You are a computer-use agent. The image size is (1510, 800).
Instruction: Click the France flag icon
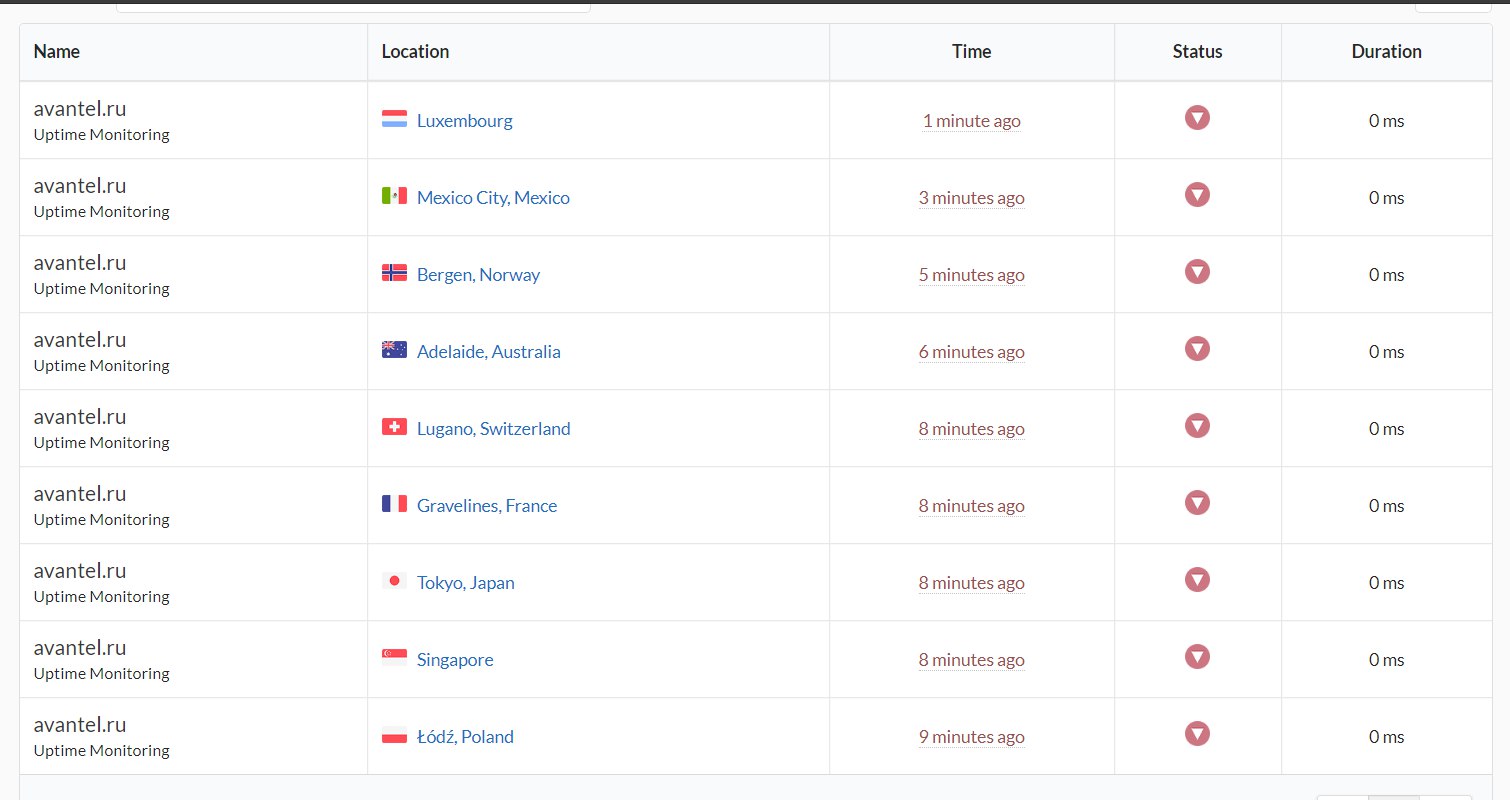coord(394,504)
